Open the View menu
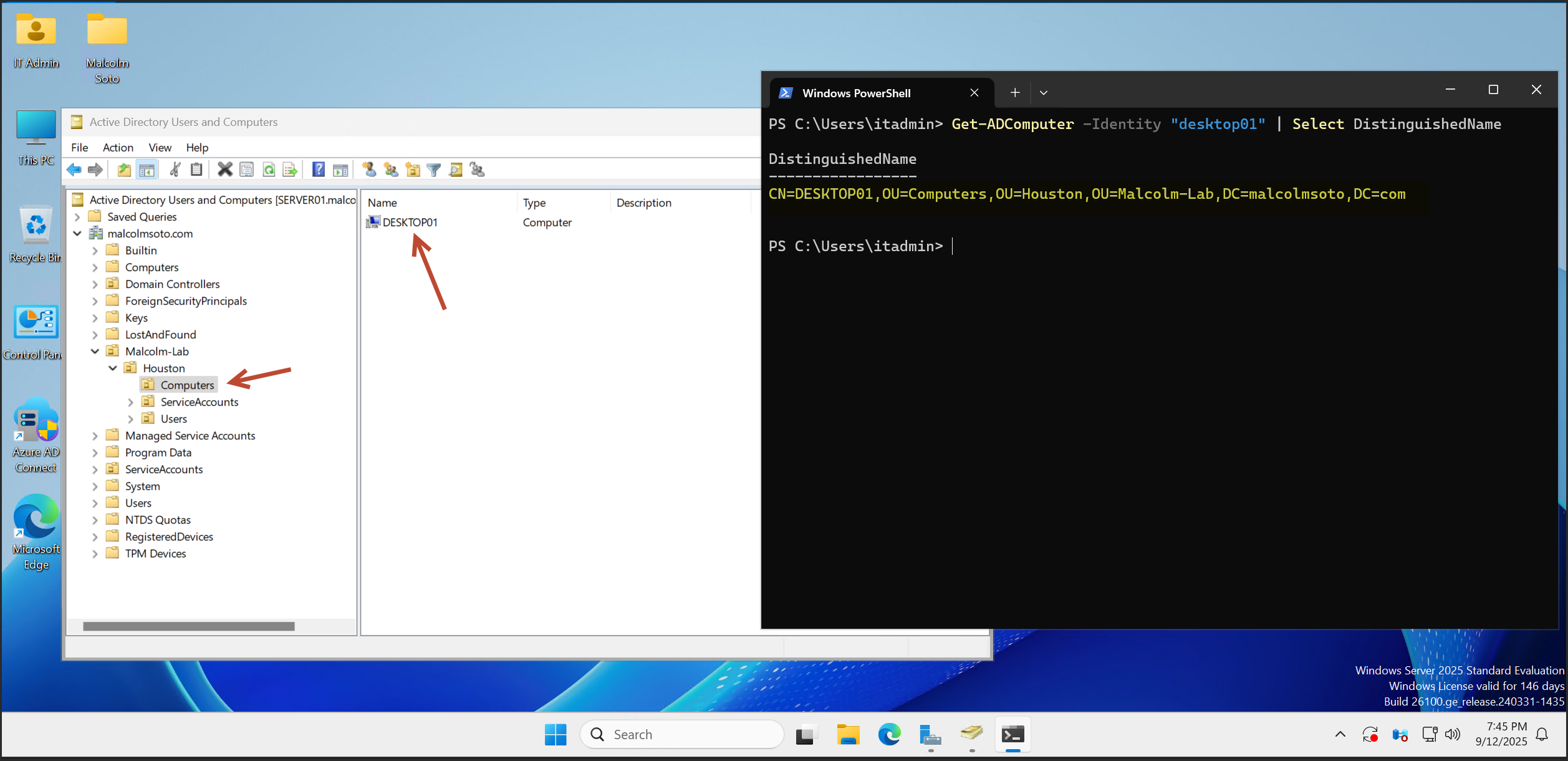The height and width of the screenshot is (761, 1568). pyautogui.click(x=160, y=148)
